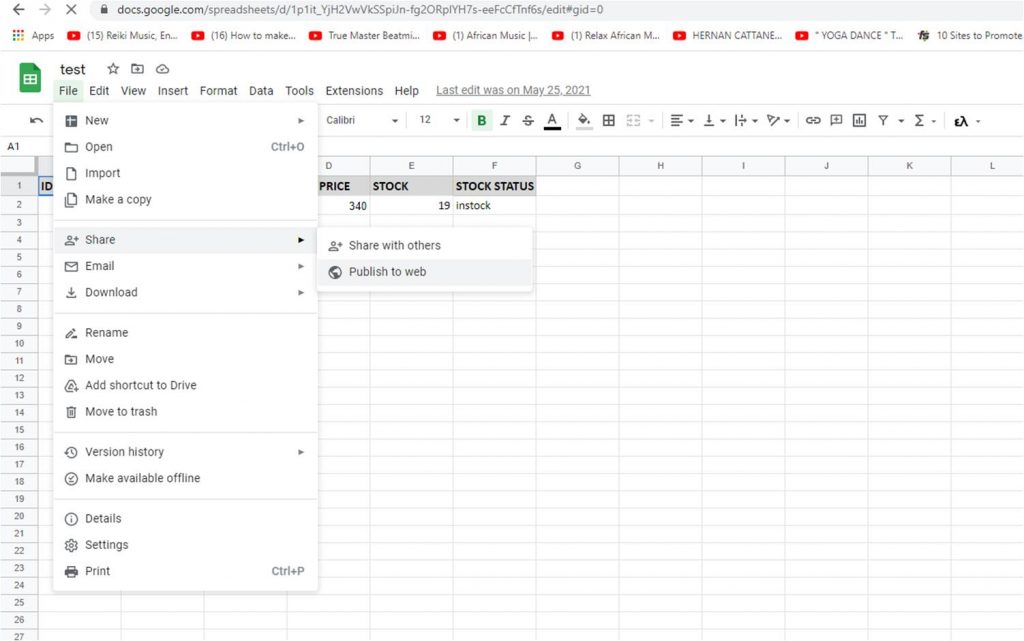The height and width of the screenshot is (641, 1024).
Task: Open text rotation dropdown
Action: [778, 120]
